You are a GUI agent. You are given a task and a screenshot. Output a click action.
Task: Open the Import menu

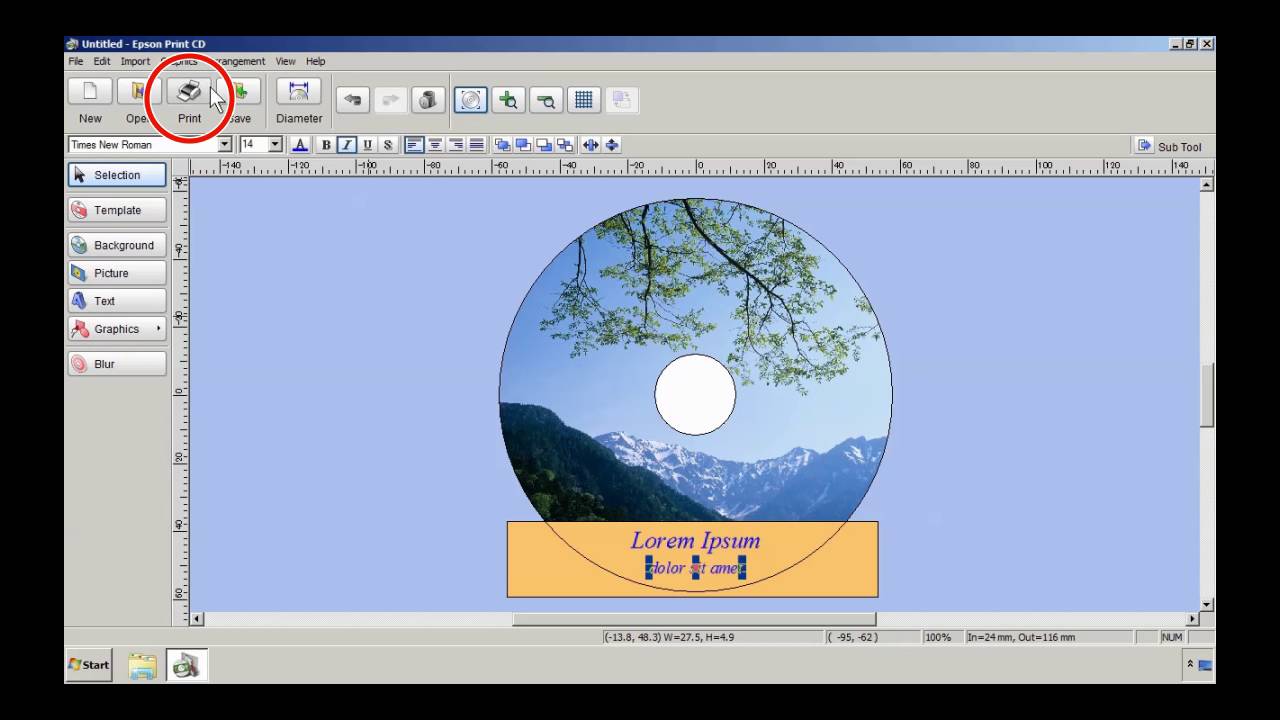pos(135,61)
